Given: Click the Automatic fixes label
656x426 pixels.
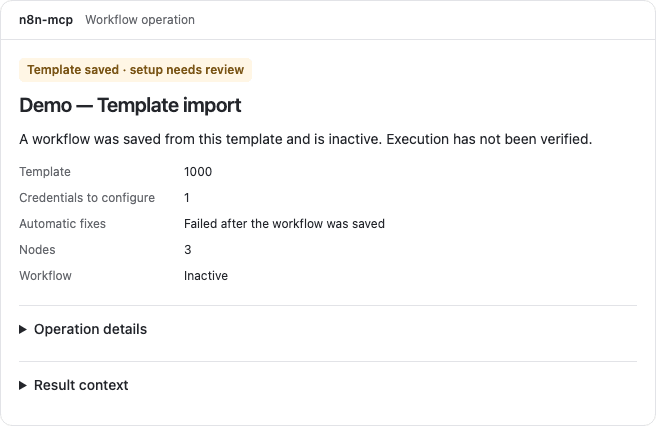Looking at the screenshot, I should click(x=62, y=223).
